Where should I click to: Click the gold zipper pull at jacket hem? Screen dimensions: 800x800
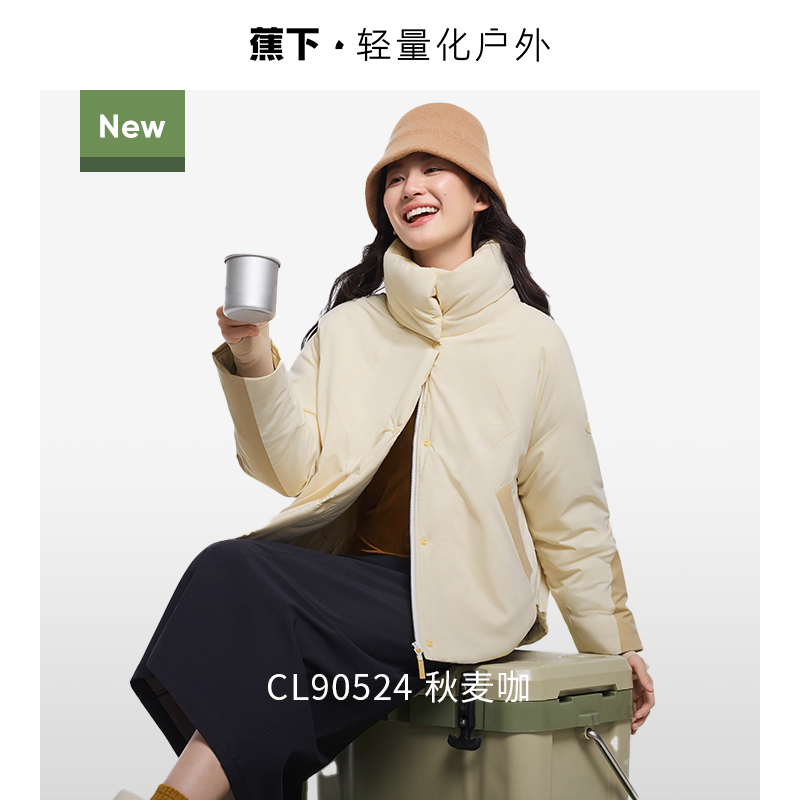pos(420,662)
